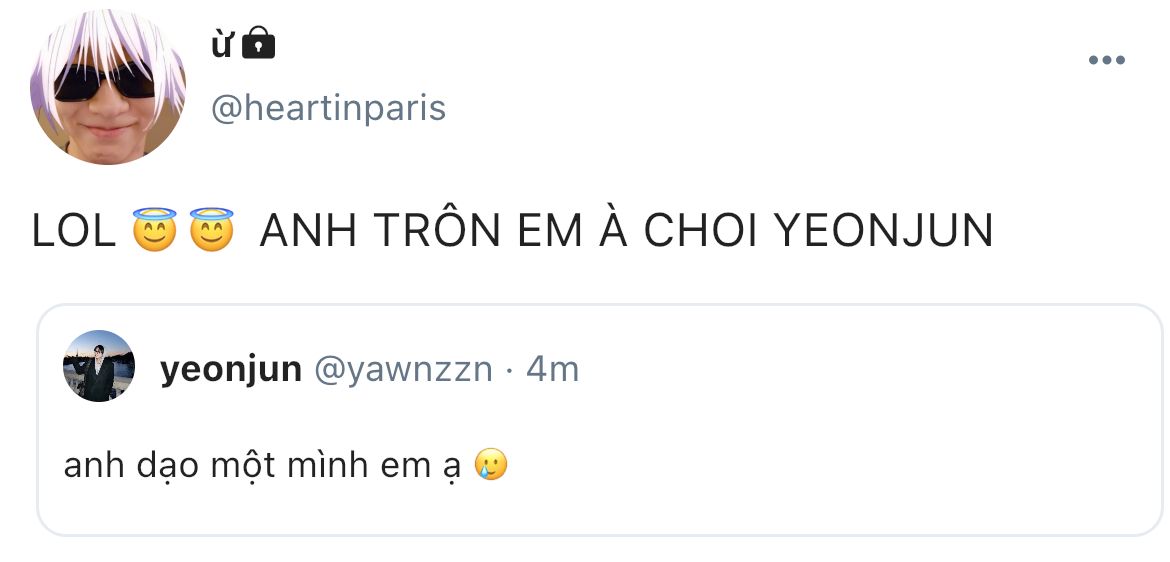This screenshot has width=1170, height=562.
Task: Click the second halo smiley emoji
Action: click(211, 230)
